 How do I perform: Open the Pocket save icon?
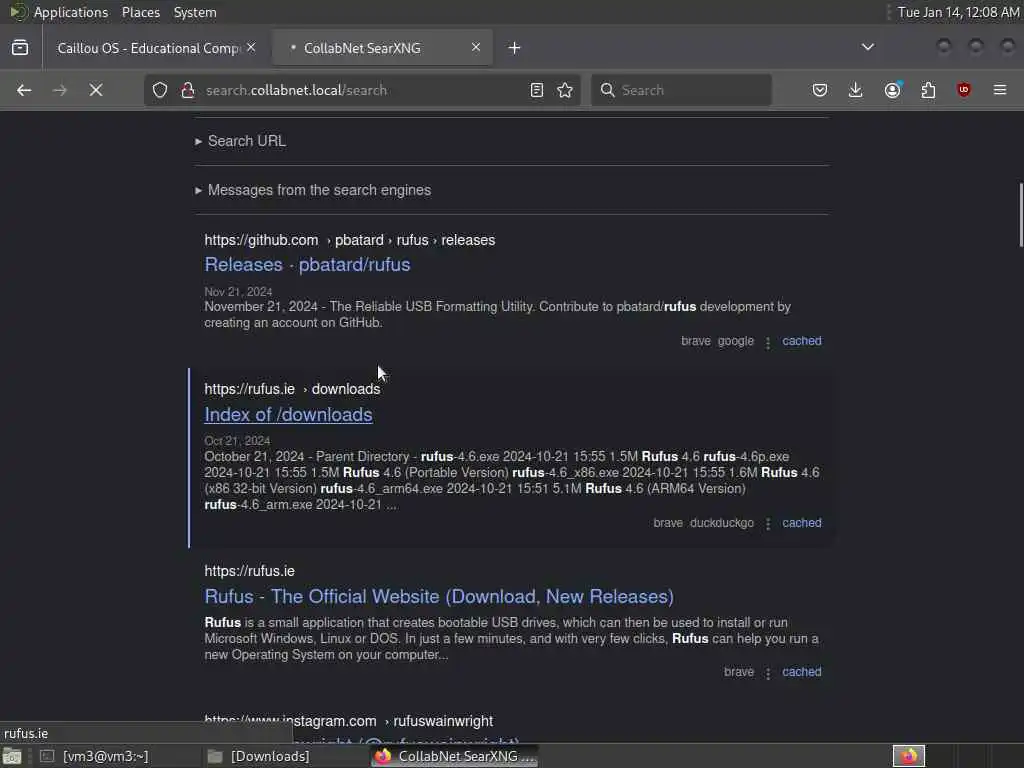click(820, 90)
